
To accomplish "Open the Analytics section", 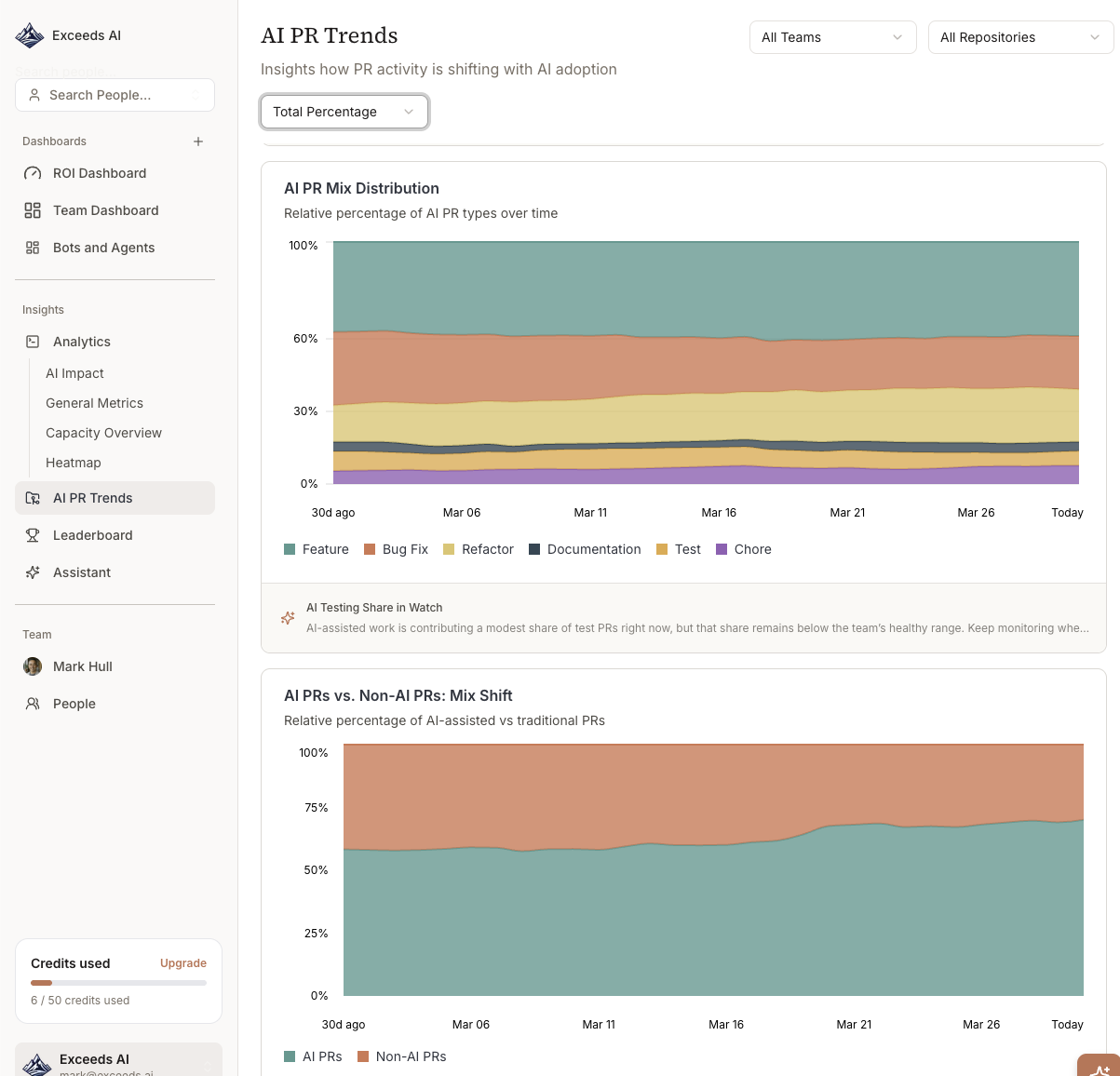I will 115,342.
